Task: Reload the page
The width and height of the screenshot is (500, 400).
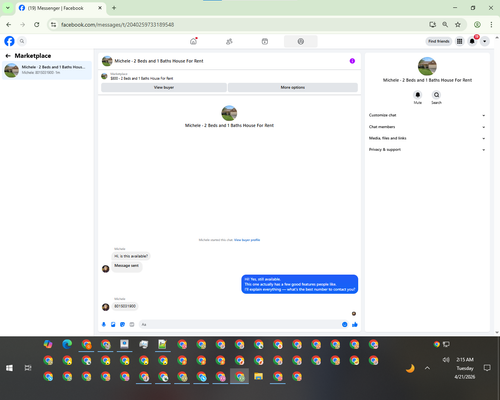Action: [37, 24]
